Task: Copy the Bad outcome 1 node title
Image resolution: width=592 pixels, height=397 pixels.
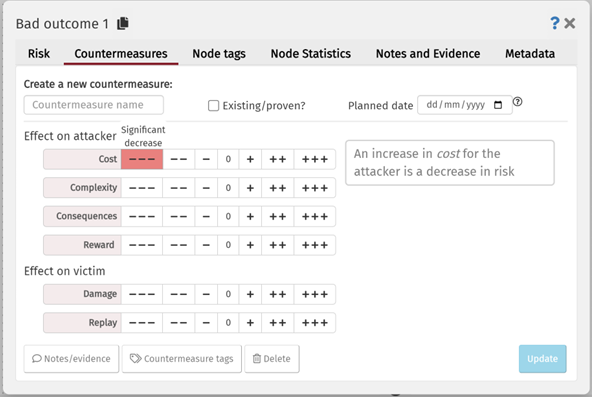Action: (123, 23)
